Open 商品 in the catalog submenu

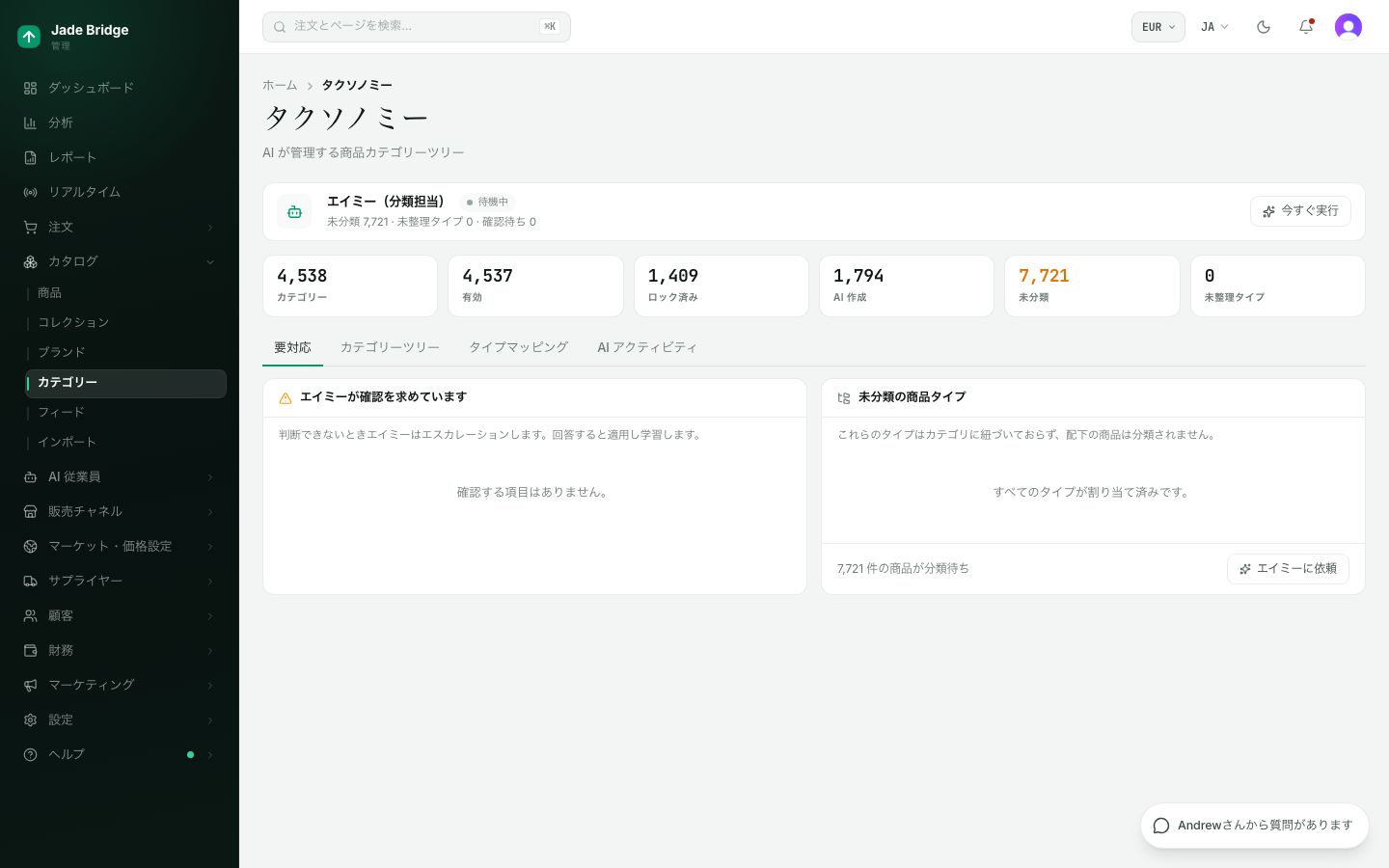click(x=49, y=292)
